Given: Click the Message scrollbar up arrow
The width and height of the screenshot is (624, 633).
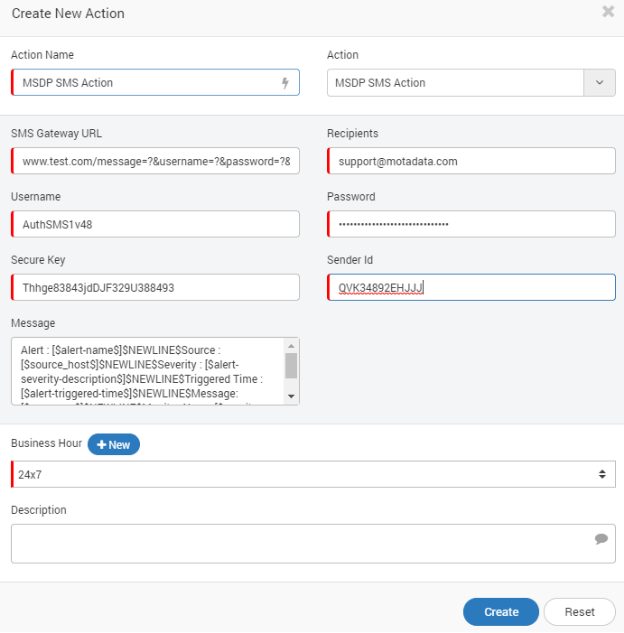Looking at the screenshot, I should click(x=291, y=346).
